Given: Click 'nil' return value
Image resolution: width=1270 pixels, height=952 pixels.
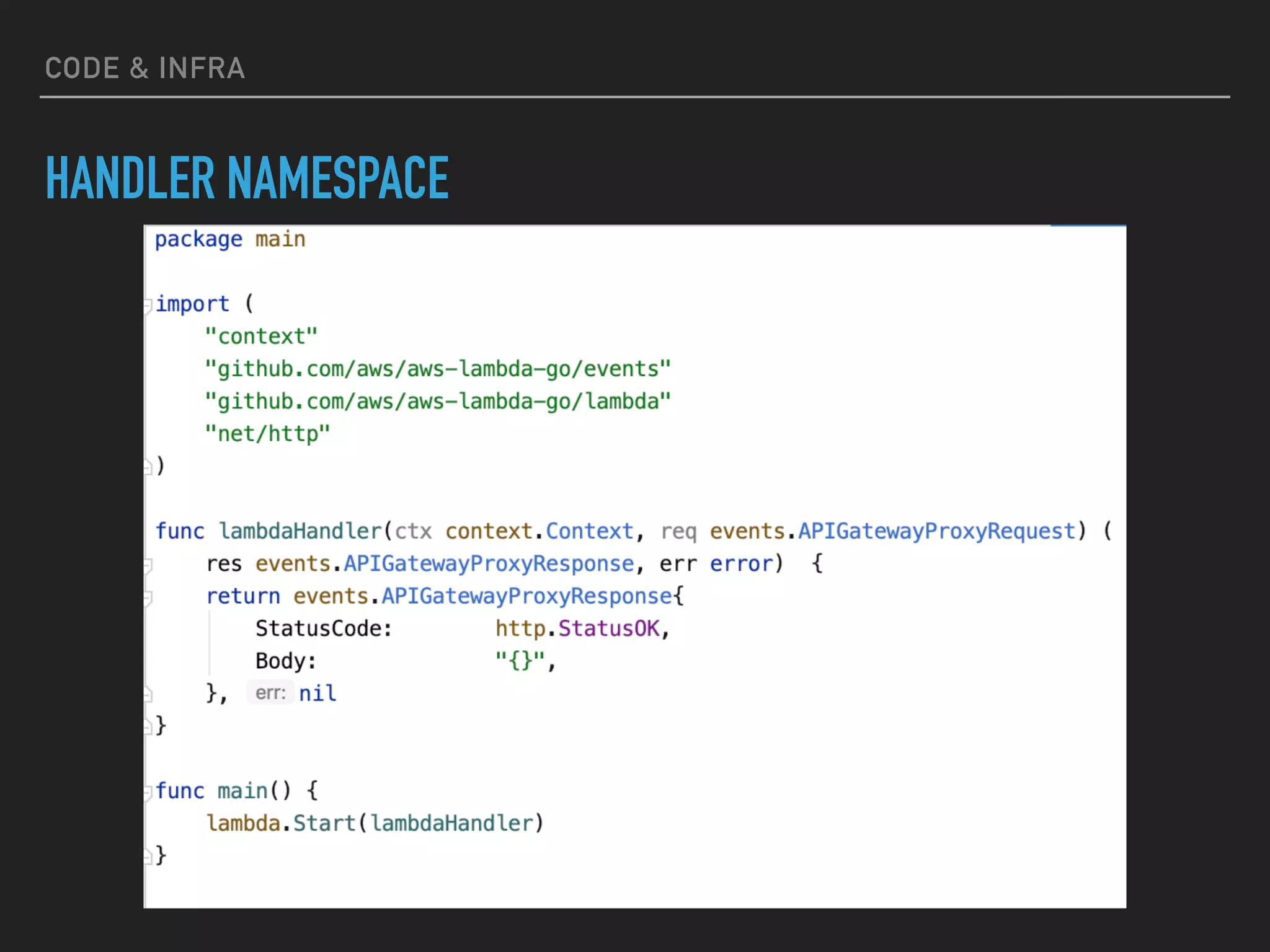Looking at the screenshot, I should tap(317, 694).
